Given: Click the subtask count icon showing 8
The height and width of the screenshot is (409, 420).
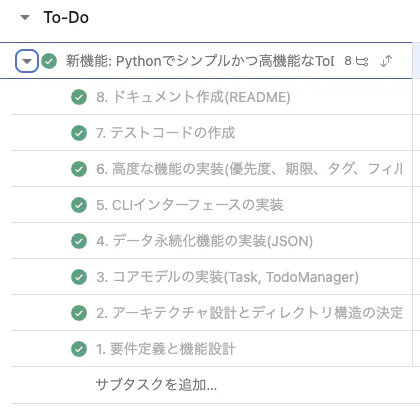Looking at the screenshot, I should point(356,61).
